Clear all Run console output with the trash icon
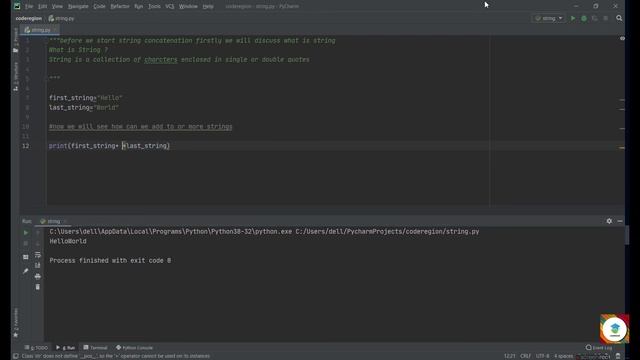The height and width of the screenshot is (360, 640). click(38, 287)
